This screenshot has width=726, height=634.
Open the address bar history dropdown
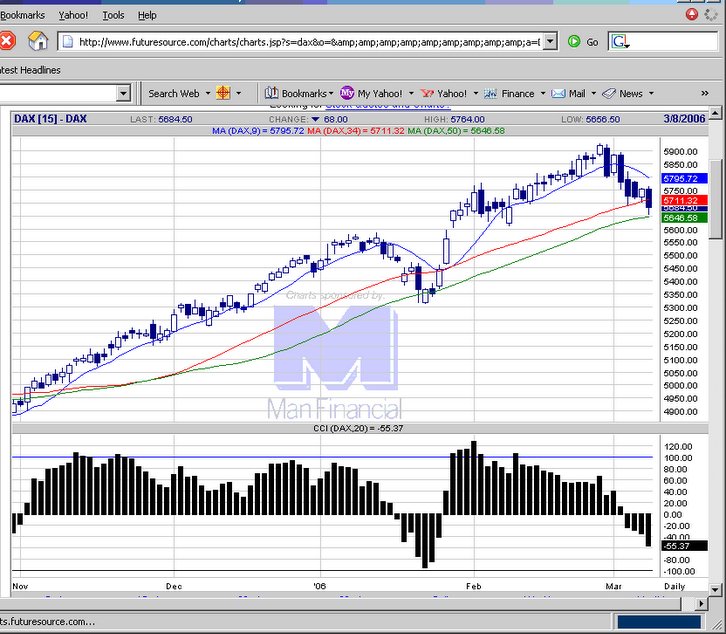[x=550, y=42]
